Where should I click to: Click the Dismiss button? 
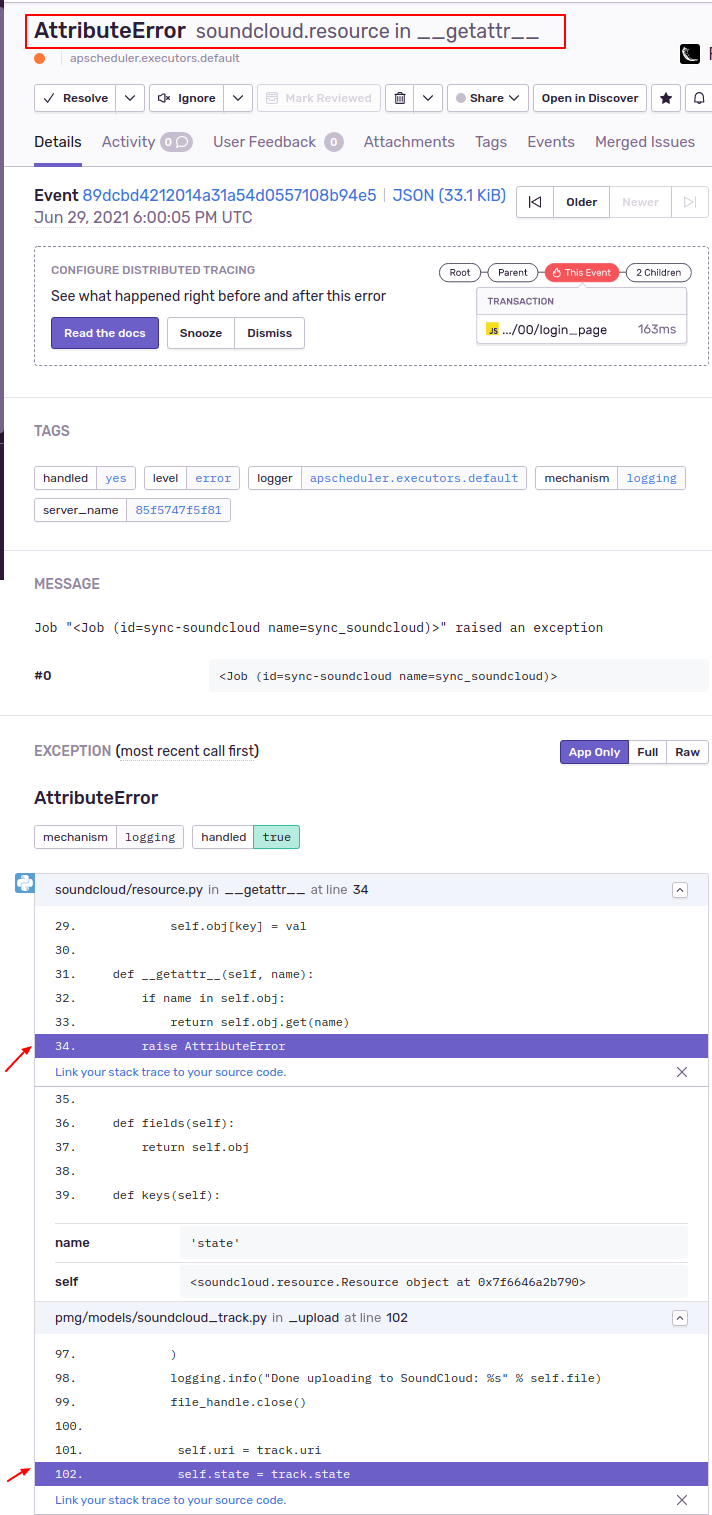(270, 333)
